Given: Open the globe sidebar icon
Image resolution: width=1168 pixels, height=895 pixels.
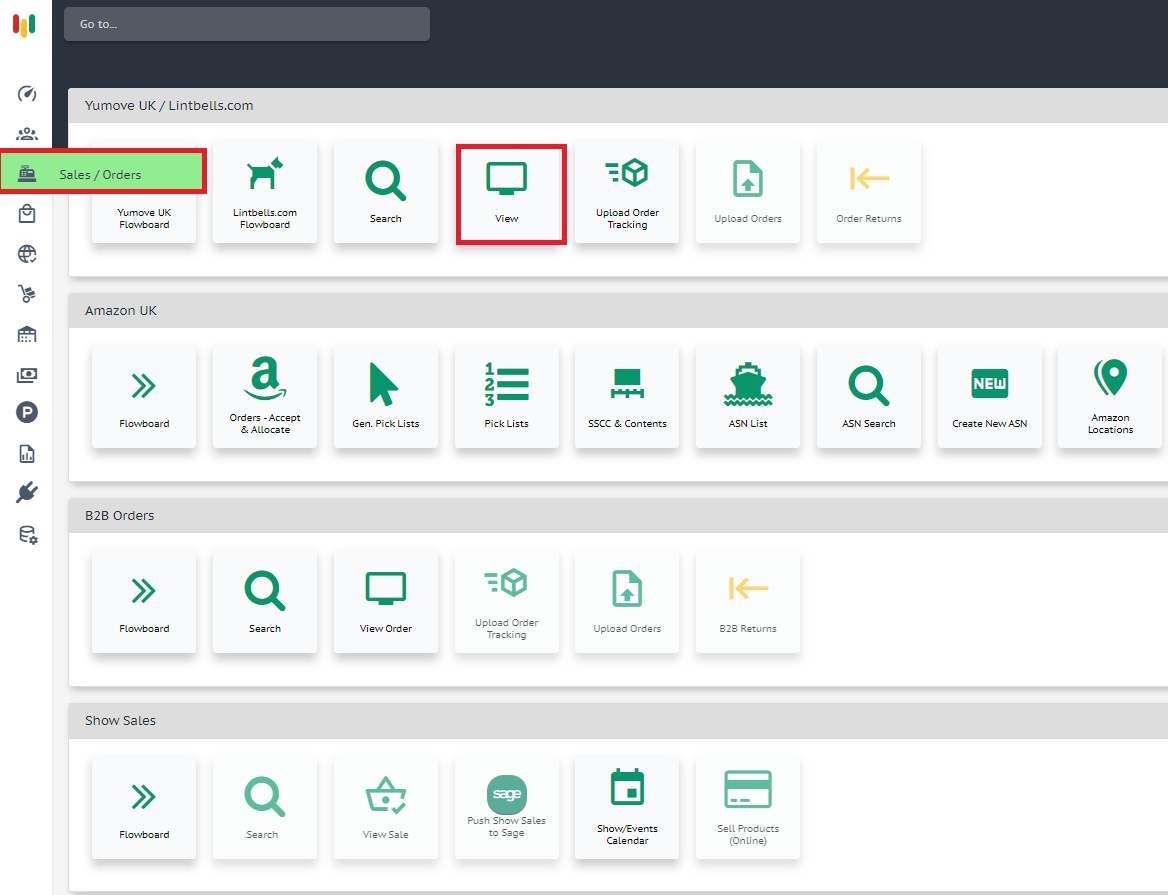Looking at the screenshot, I should (27, 254).
